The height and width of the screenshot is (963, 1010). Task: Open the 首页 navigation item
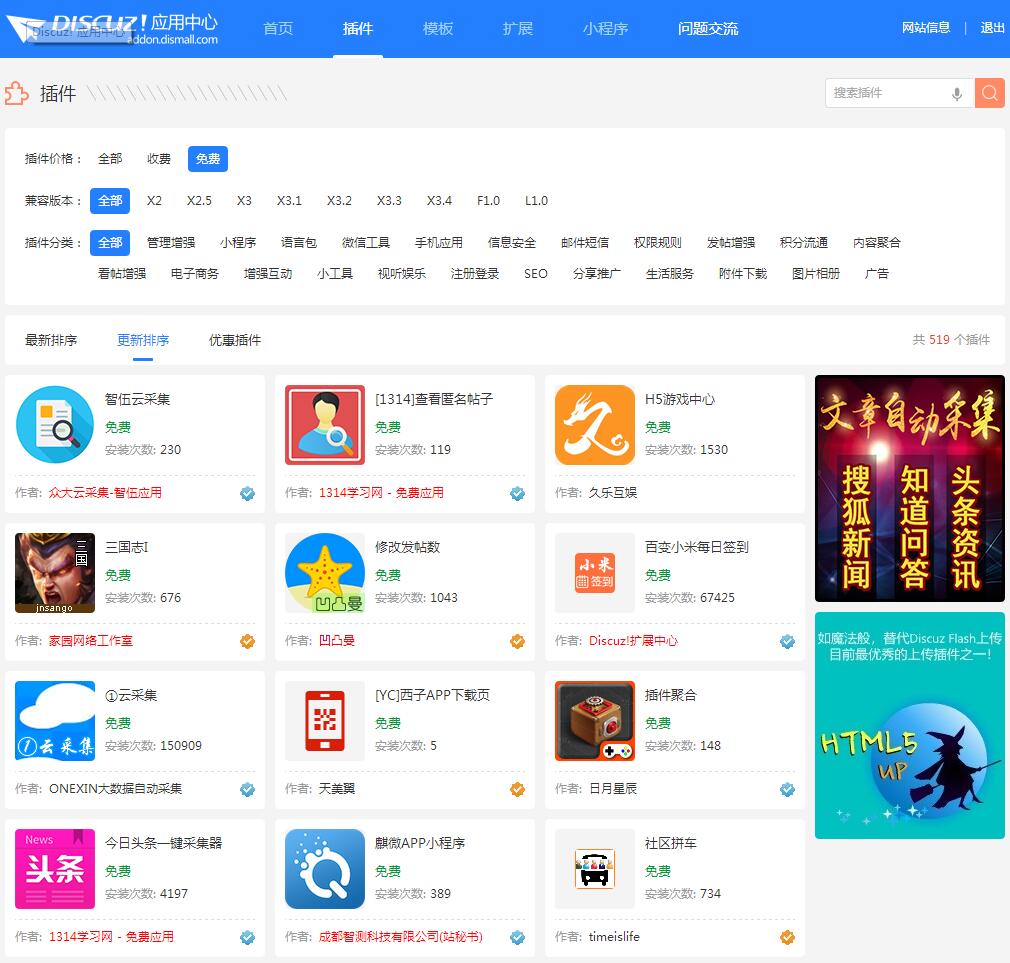coord(278,28)
